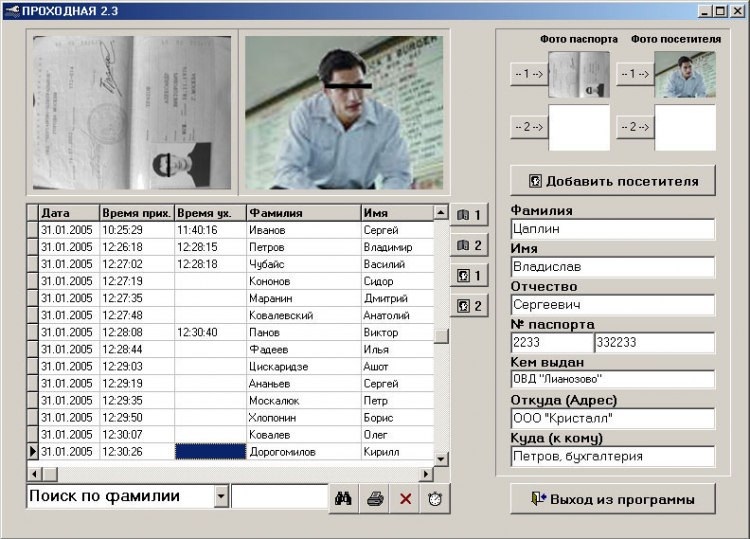Select empty visitor photo slot 2

[685, 128]
